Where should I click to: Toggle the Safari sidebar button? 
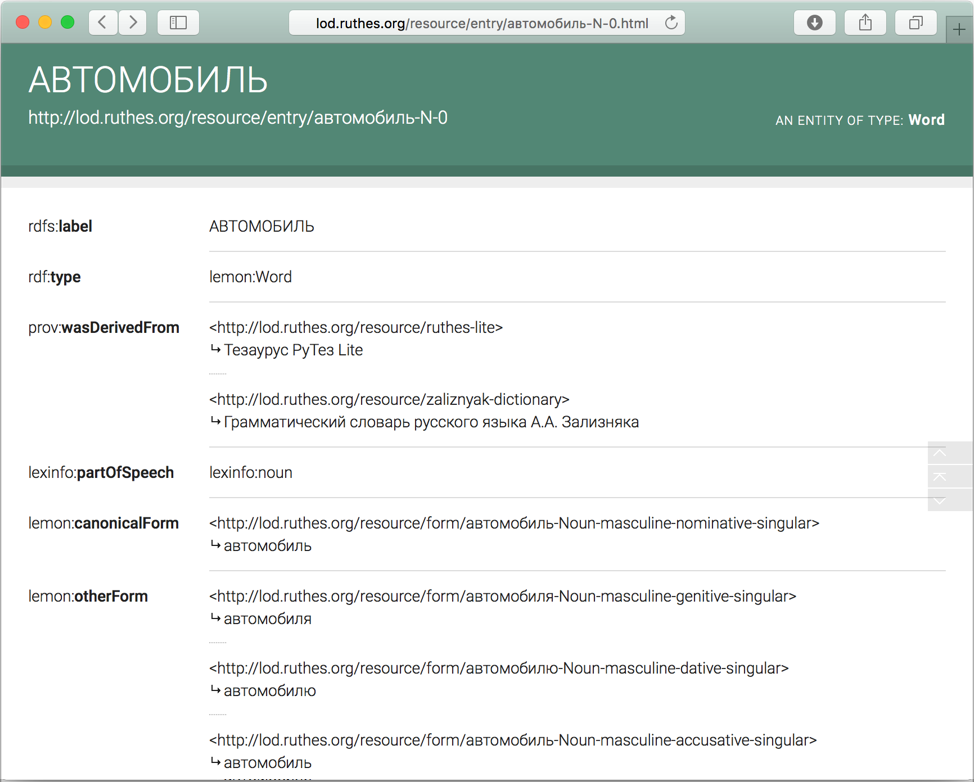click(x=178, y=23)
